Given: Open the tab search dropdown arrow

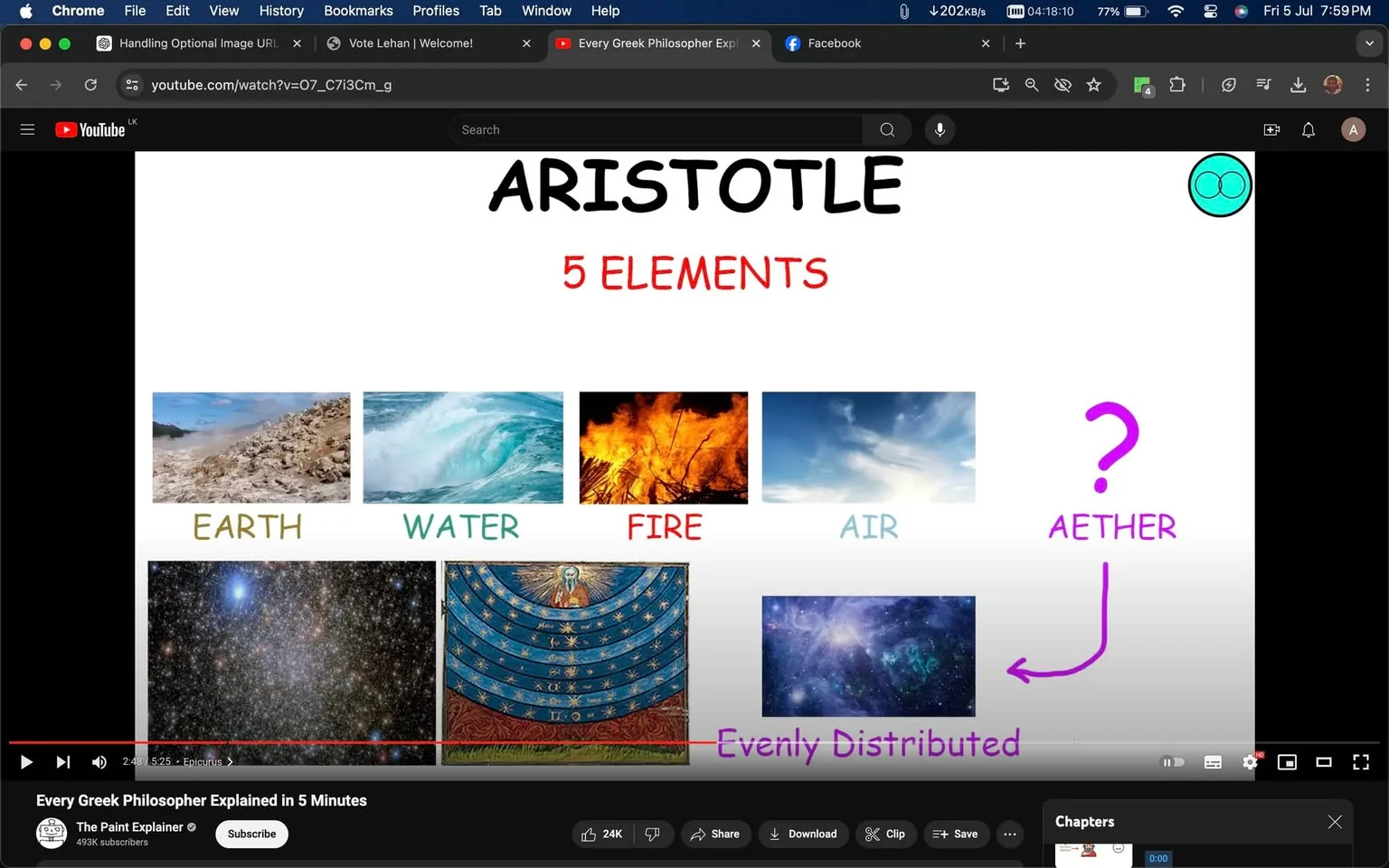Looking at the screenshot, I should point(1368,42).
